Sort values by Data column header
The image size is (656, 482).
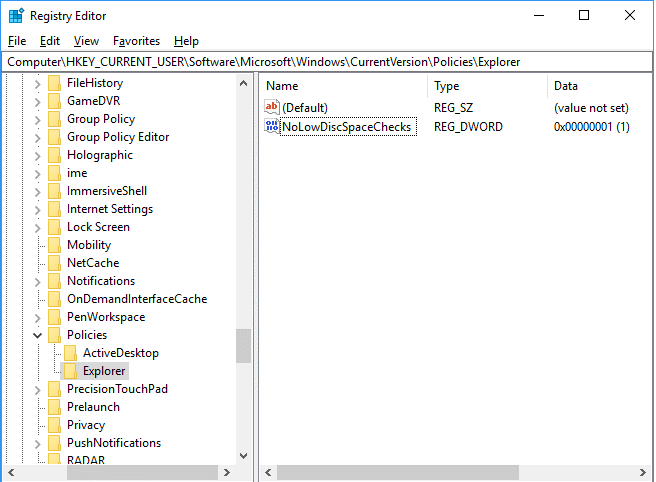click(x=600, y=86)
